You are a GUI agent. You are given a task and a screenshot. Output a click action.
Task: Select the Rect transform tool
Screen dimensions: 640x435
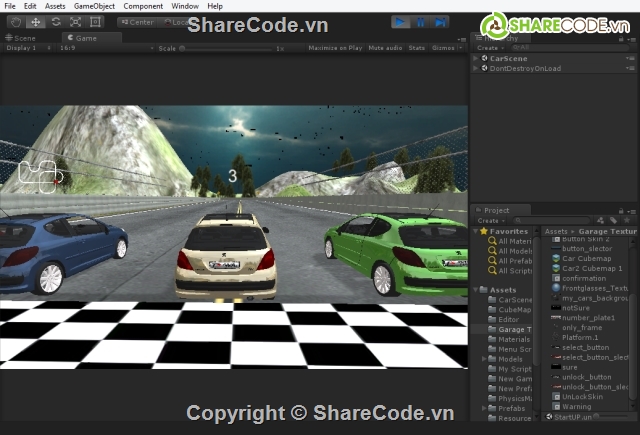click(x=95, y=22)
